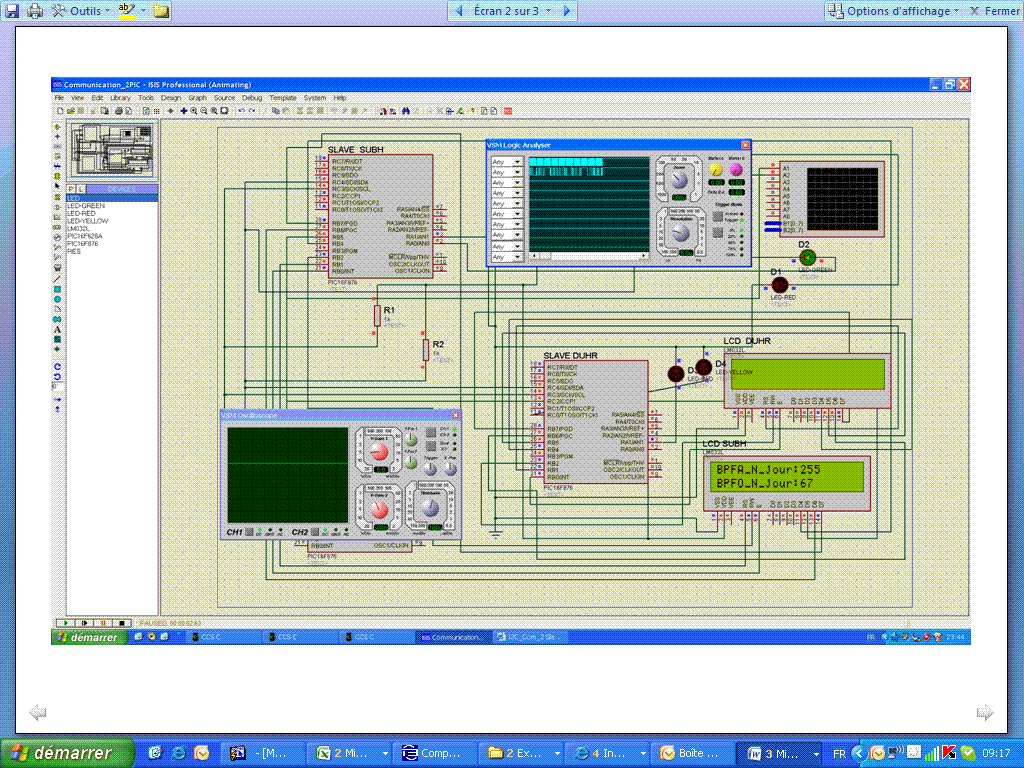
Task: Open the Debug menu in ISIS
Action: (251, 98)
